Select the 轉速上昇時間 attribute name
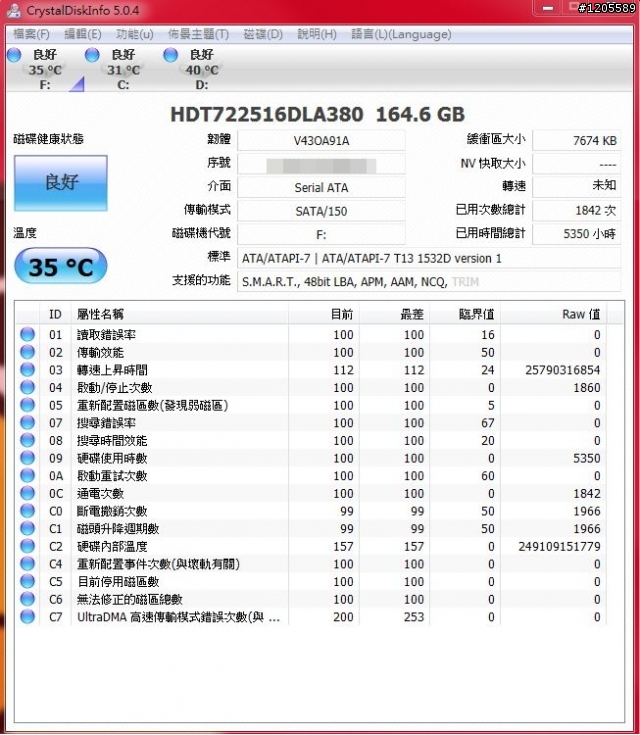 point(112,370)
